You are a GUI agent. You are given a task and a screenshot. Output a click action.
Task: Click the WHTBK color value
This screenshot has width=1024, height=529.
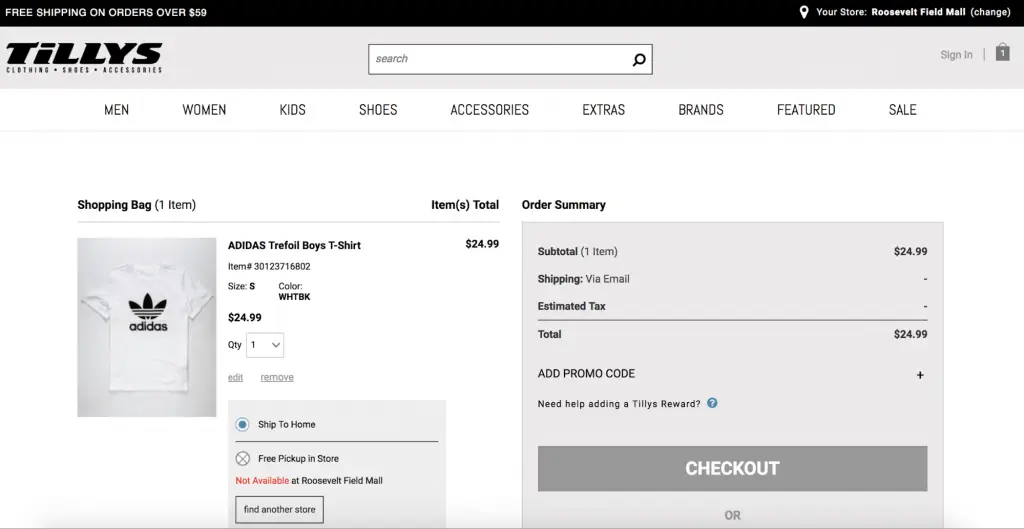coord(294,297)
